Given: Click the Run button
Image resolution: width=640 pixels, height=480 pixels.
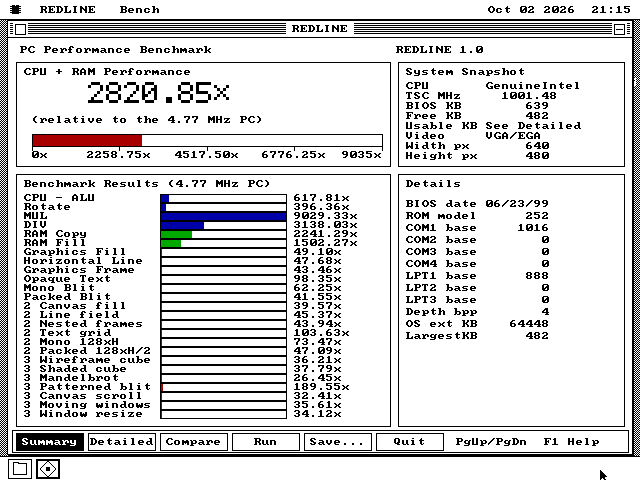Looking at the screenshot, I should click(x=265, y=442).
